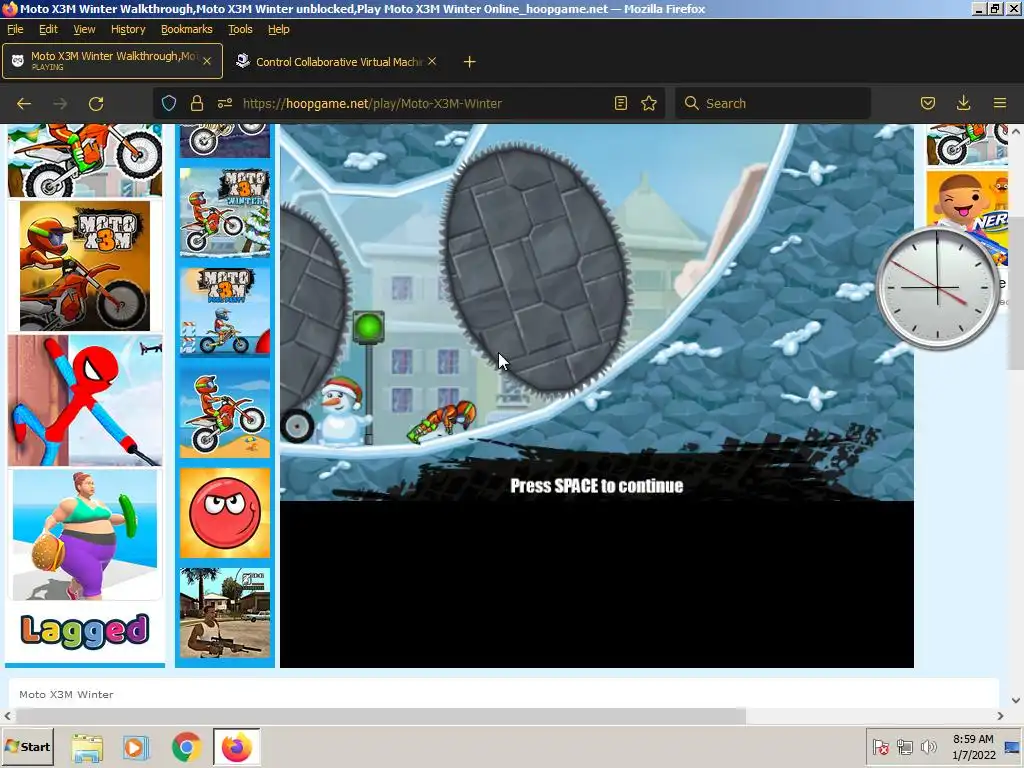Screen dimensions: 1024x768
Task: Click the taskbar clock showing 8:59 AM
Action: 973,747
